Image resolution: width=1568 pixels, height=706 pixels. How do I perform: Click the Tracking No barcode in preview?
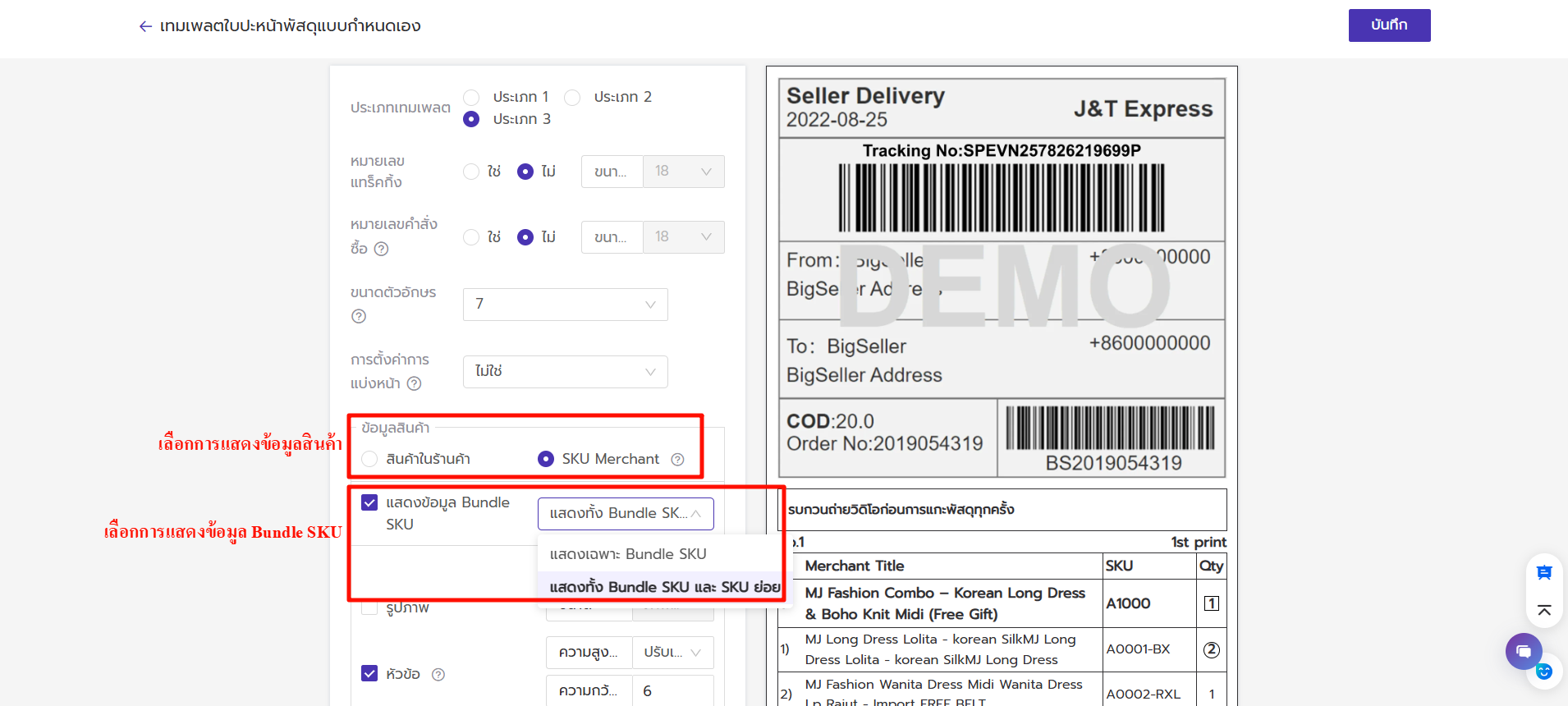point(1002,198)
